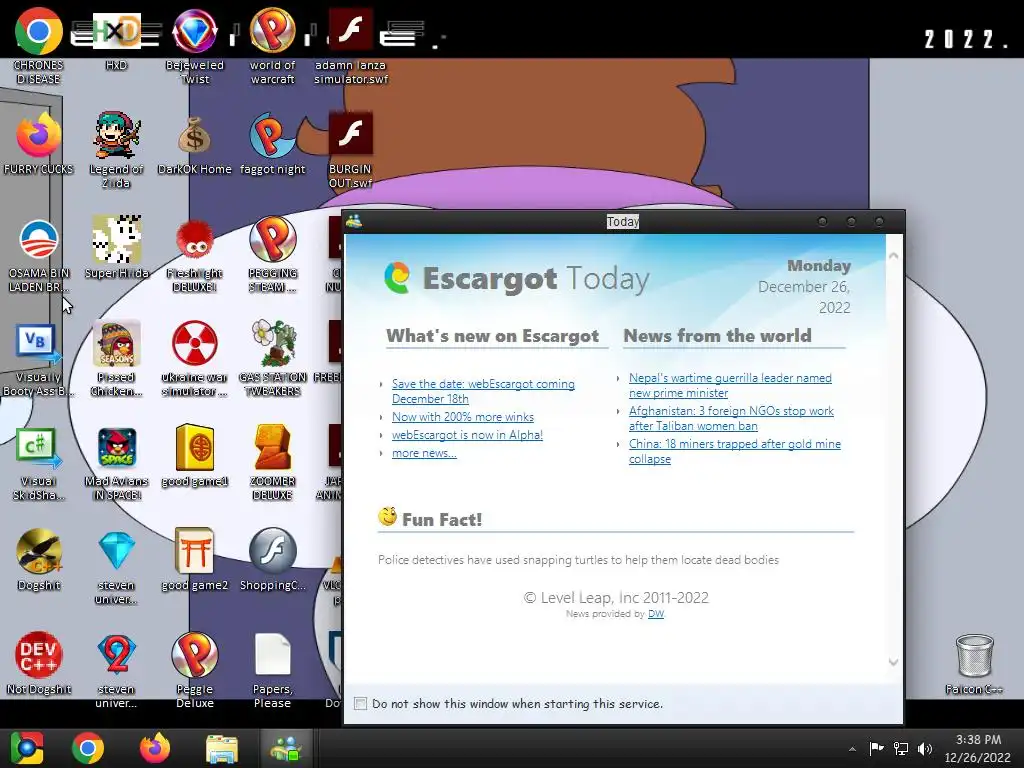1024x768 pixels.
Task: Click the volume speaker tray icon
Action: [925, 748]
